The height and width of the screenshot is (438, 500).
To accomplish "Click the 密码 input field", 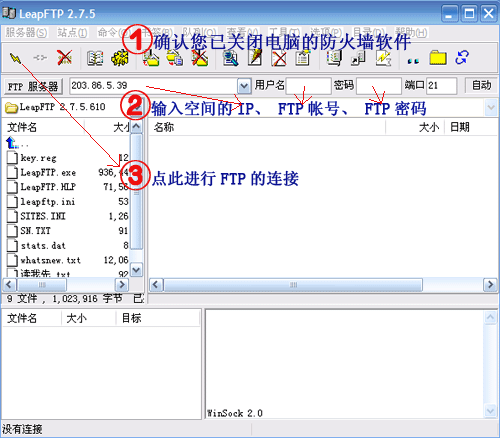I will pyautogui.click(x=379, y=86).
